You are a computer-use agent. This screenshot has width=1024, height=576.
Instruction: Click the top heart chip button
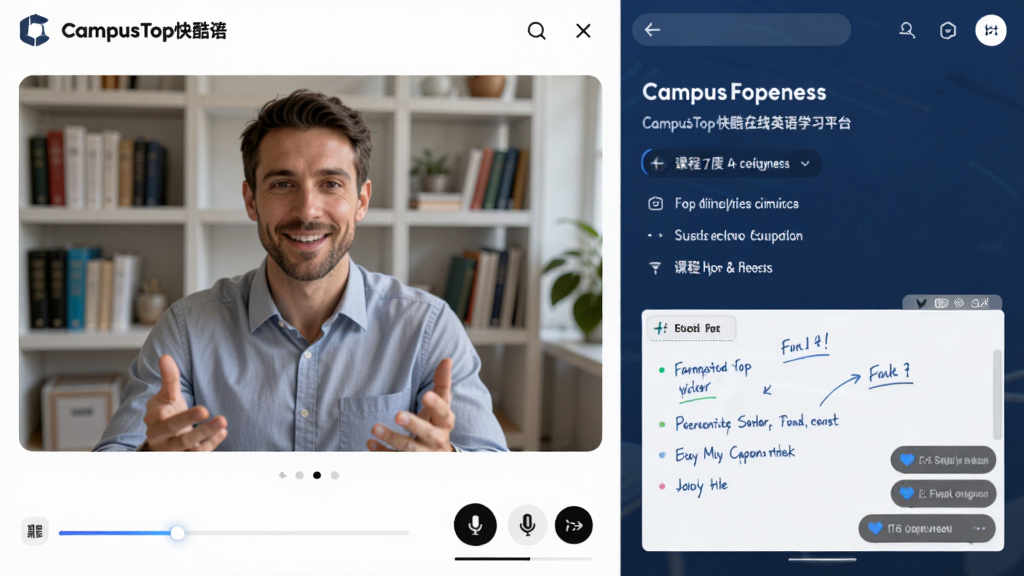pos(943,460)
